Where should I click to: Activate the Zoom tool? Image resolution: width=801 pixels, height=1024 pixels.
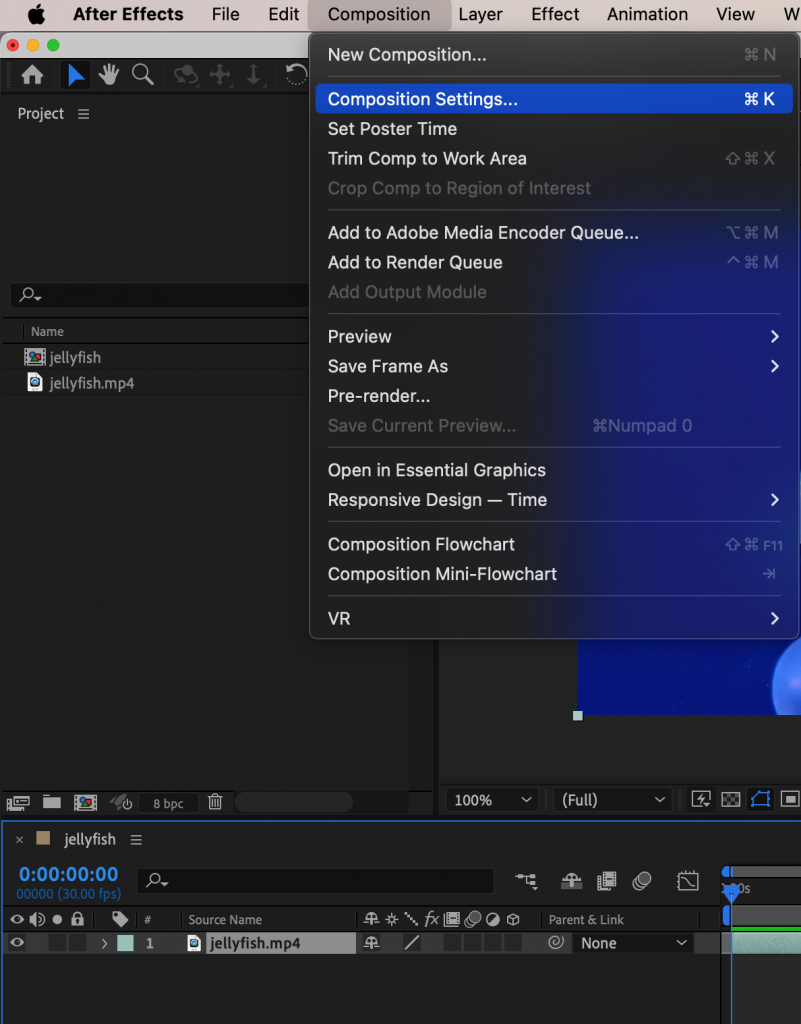[x=143, y=75]
